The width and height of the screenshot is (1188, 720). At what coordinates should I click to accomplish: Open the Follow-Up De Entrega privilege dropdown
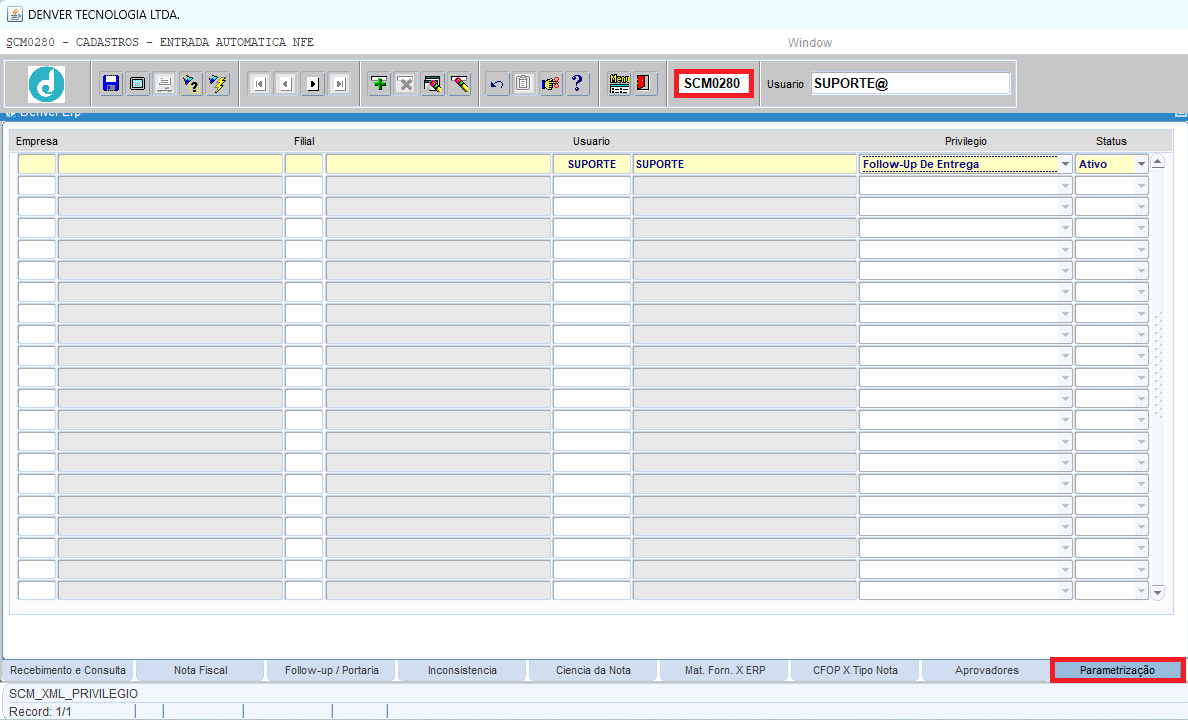pos(1065,164)
